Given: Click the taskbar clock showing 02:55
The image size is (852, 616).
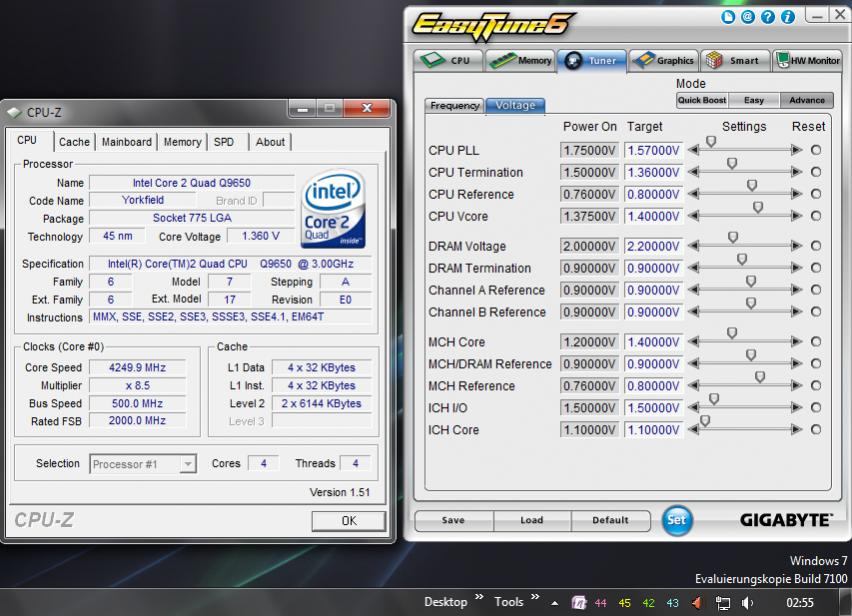Looking at the screenshot, I should (x=800, y=602).
